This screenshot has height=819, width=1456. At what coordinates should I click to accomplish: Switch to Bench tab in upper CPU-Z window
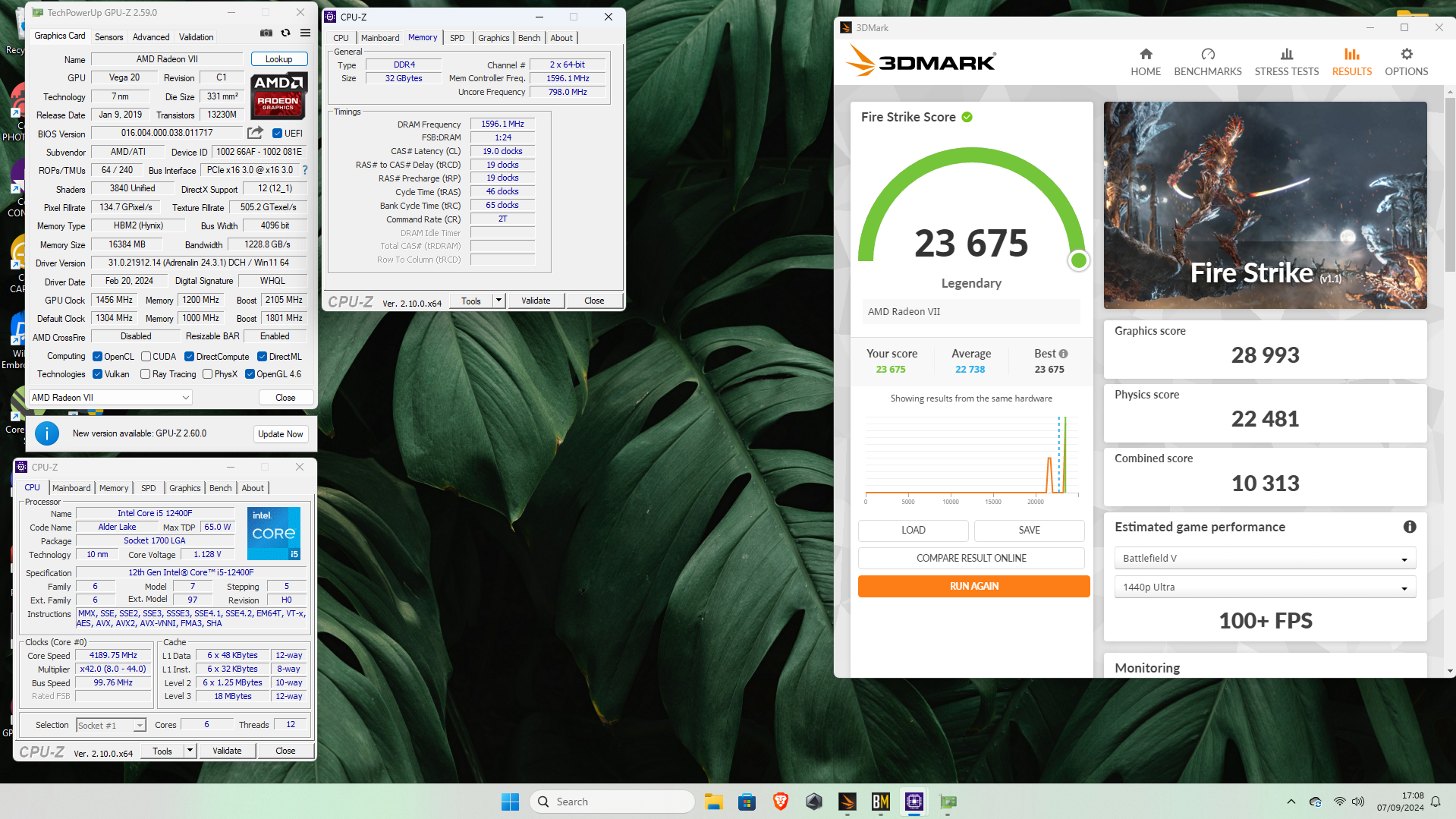coord(530,38)
